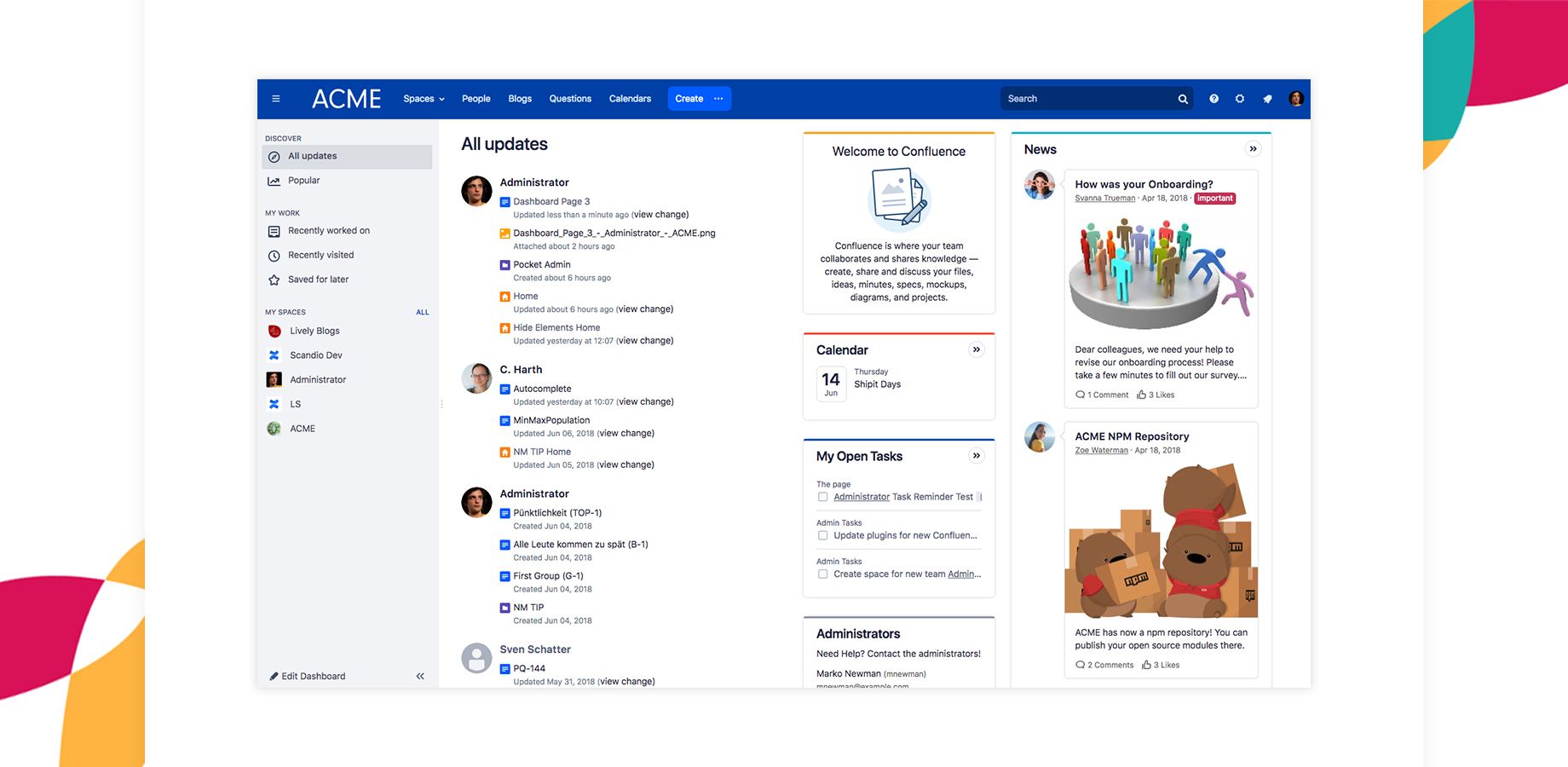
Task: Open the NPM repository bears image
Action: (x=1161, y=540)
